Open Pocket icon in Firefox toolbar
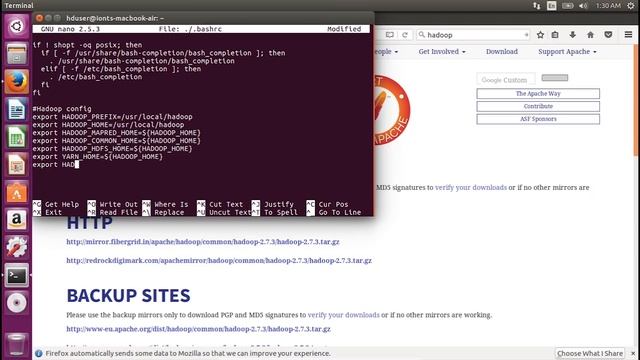Image resolution: width=640 pixels, height=360 pixels. (608, 35)
